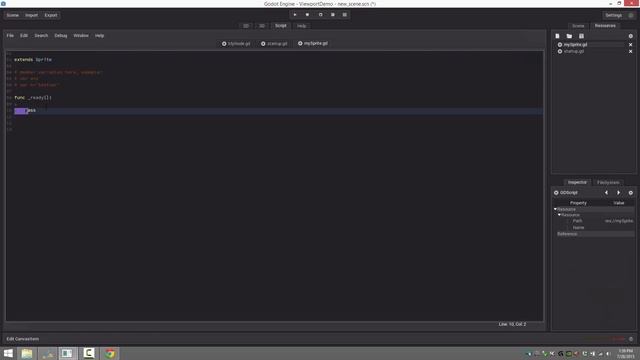Switch to the Help view tab
The width and height of the screenshot is (640, 360).
pos(302,26)
